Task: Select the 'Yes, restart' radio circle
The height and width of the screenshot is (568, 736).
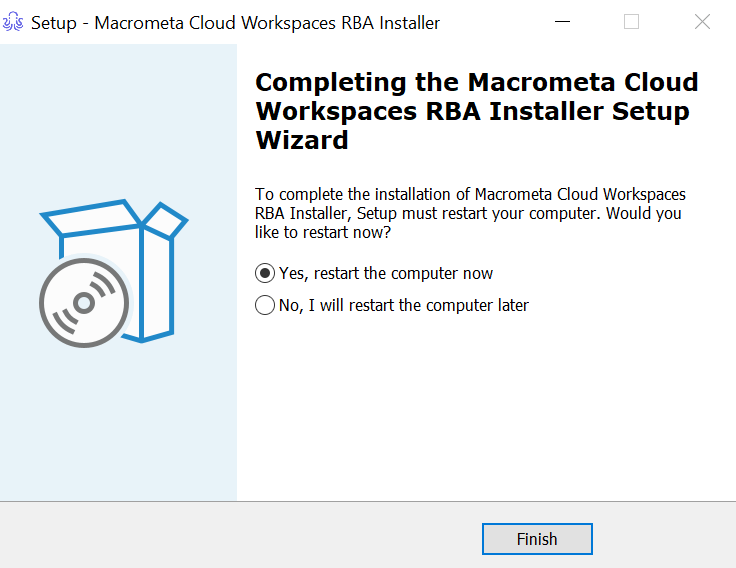Action: coord(265,273)
